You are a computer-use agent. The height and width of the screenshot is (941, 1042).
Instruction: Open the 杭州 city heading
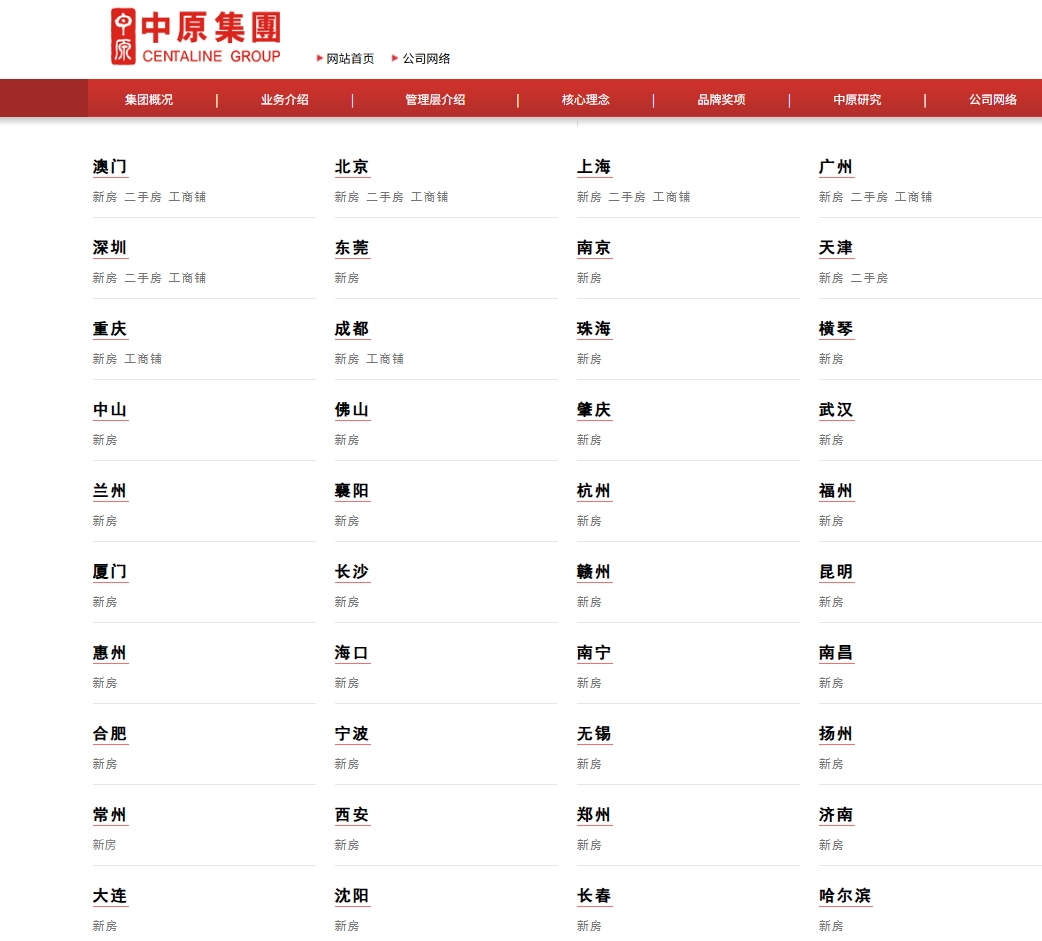[x=593, y=491]
